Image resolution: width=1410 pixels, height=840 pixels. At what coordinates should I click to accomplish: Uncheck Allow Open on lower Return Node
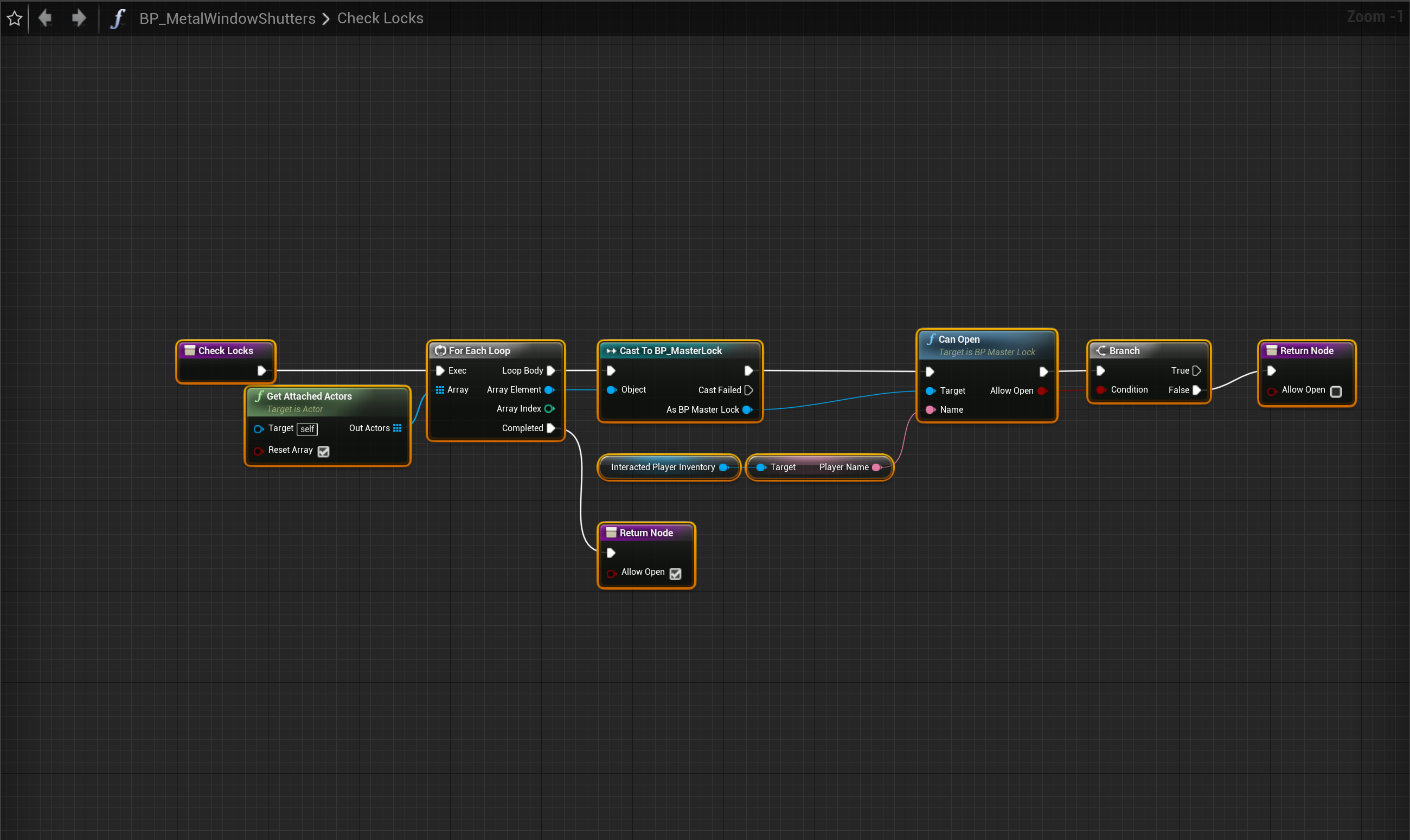(675, 573)
